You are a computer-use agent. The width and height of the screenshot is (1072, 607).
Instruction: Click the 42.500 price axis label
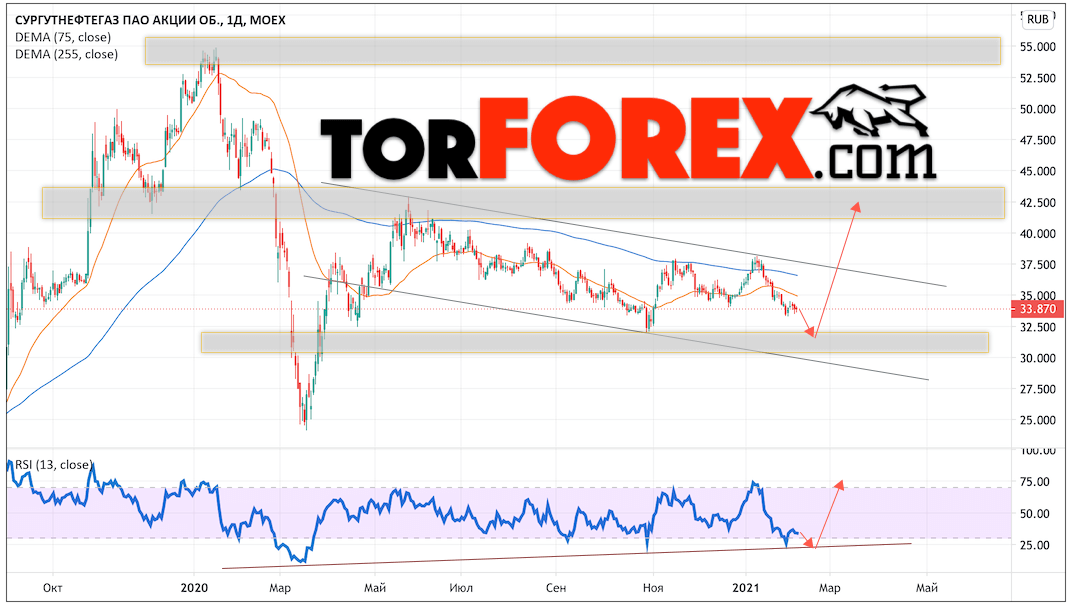point(1038,202)
